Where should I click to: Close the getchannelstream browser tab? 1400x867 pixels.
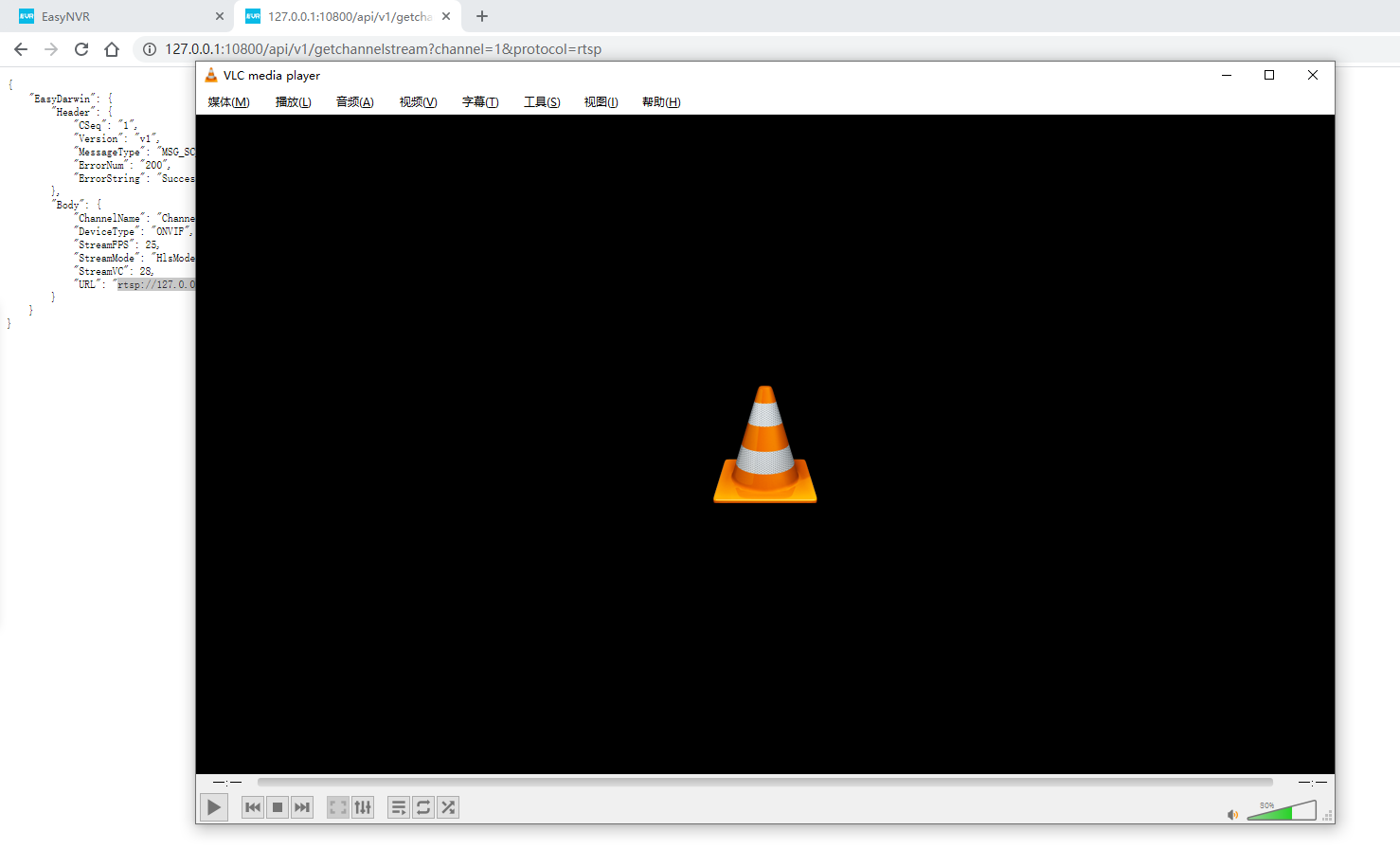(x=446, y=16)
